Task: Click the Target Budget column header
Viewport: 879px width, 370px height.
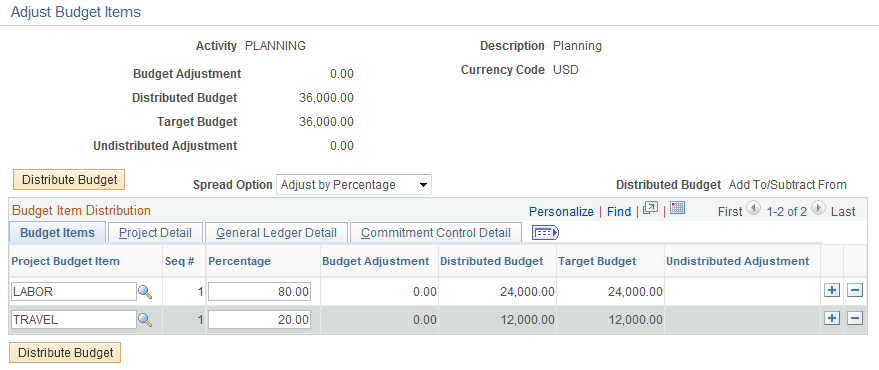Action: click(x=597, y=261)
